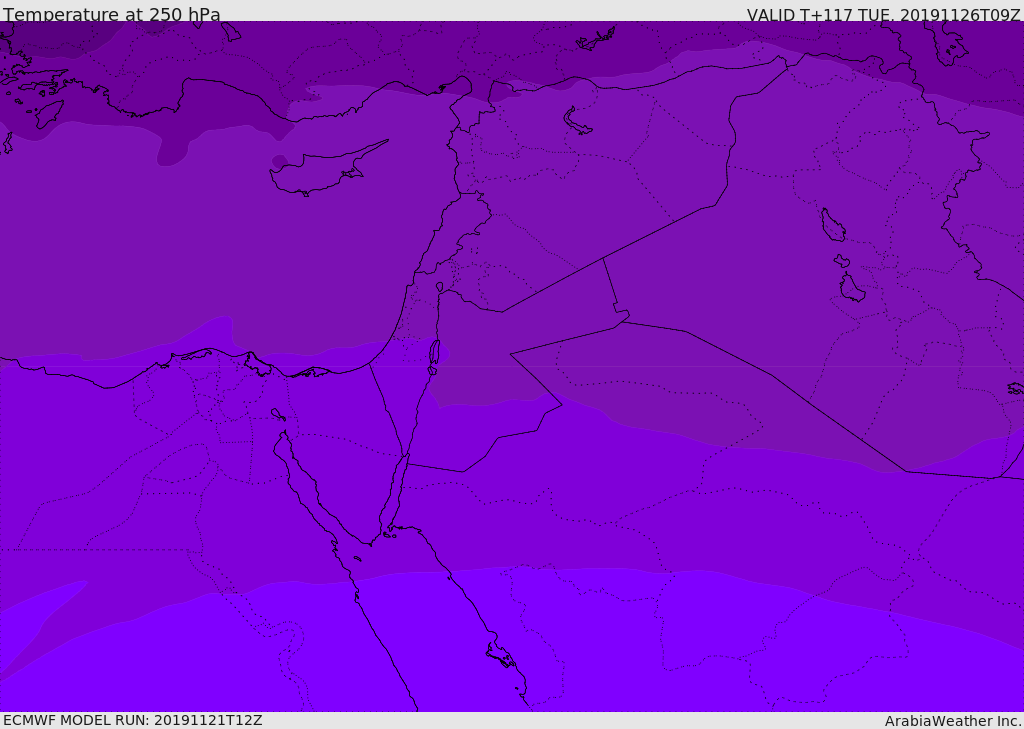Click the 'VALID T+117 TUE. 20191126T09Z' timestamp
Image resolution: width=1024 pixels, height=729 pixels.
[x=884, y=14]
